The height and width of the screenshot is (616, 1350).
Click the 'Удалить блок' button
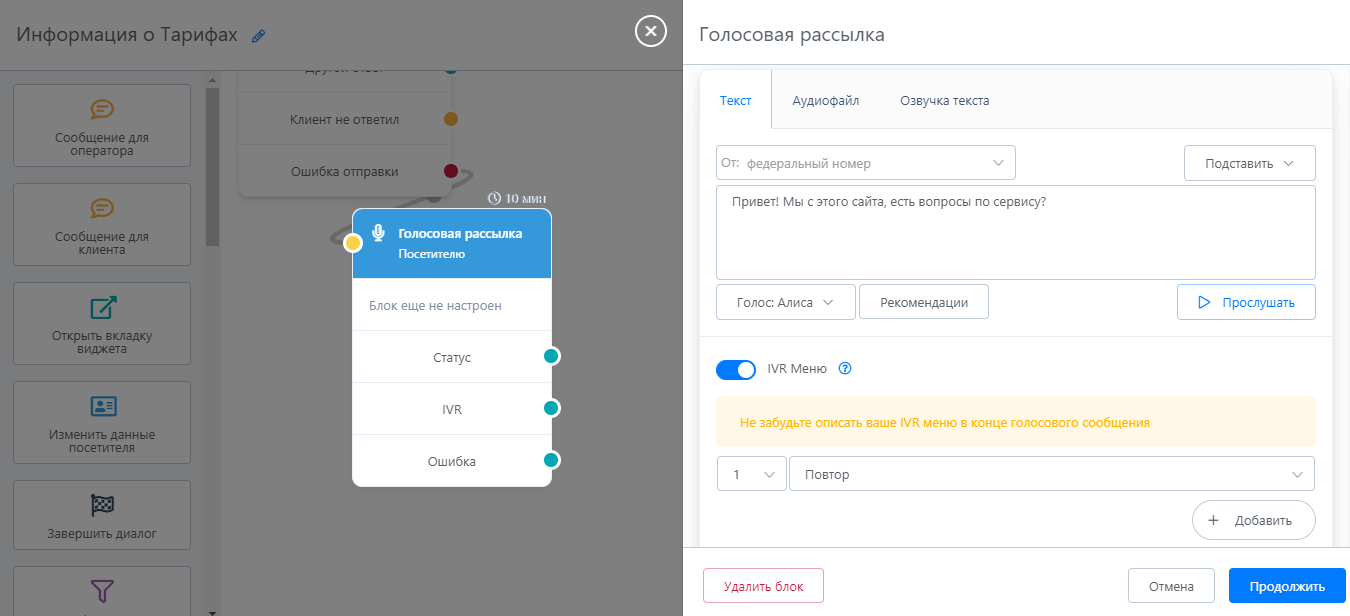click(763, 586)
